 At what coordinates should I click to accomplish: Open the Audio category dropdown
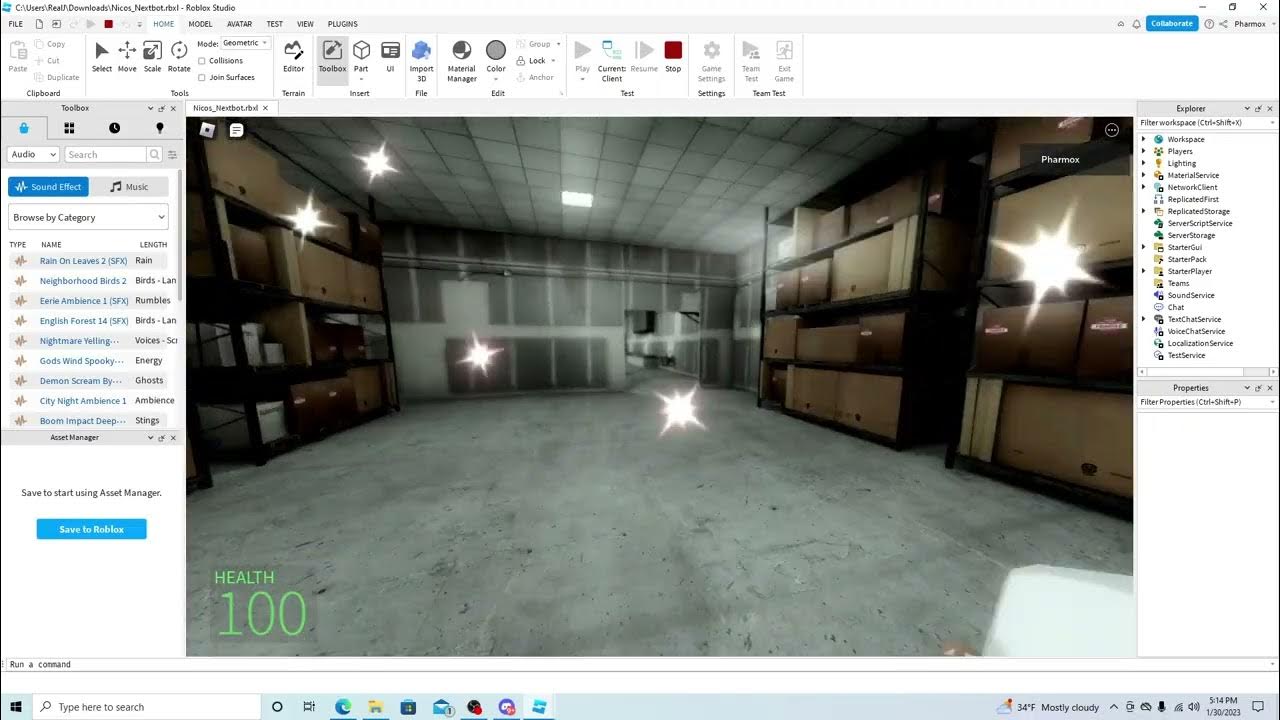click(33, 155)
